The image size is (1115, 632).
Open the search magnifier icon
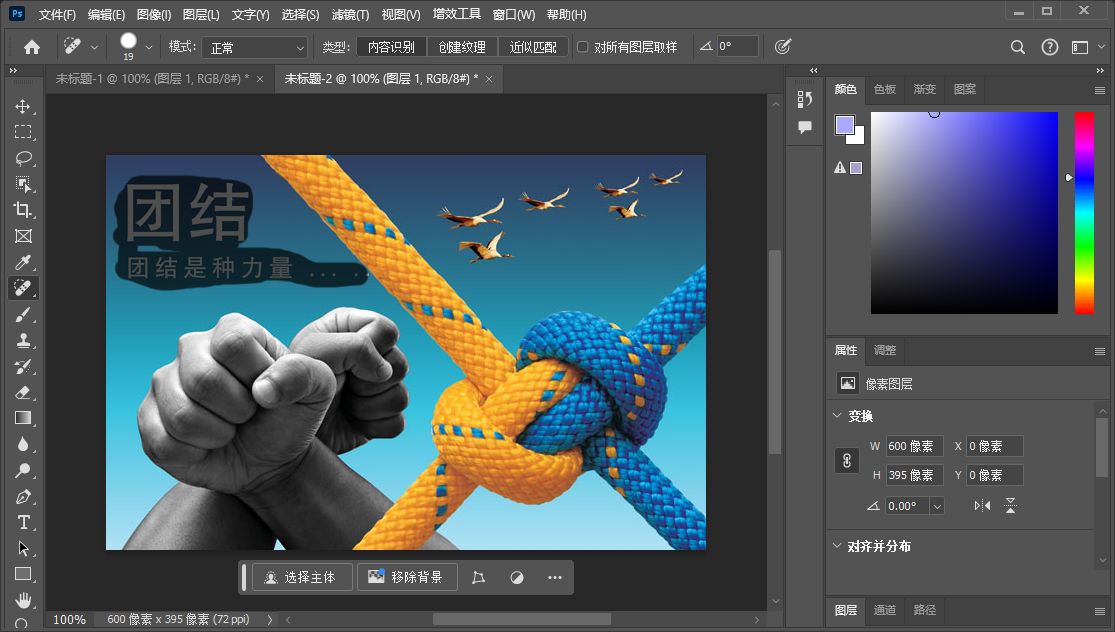[1018, 47]
